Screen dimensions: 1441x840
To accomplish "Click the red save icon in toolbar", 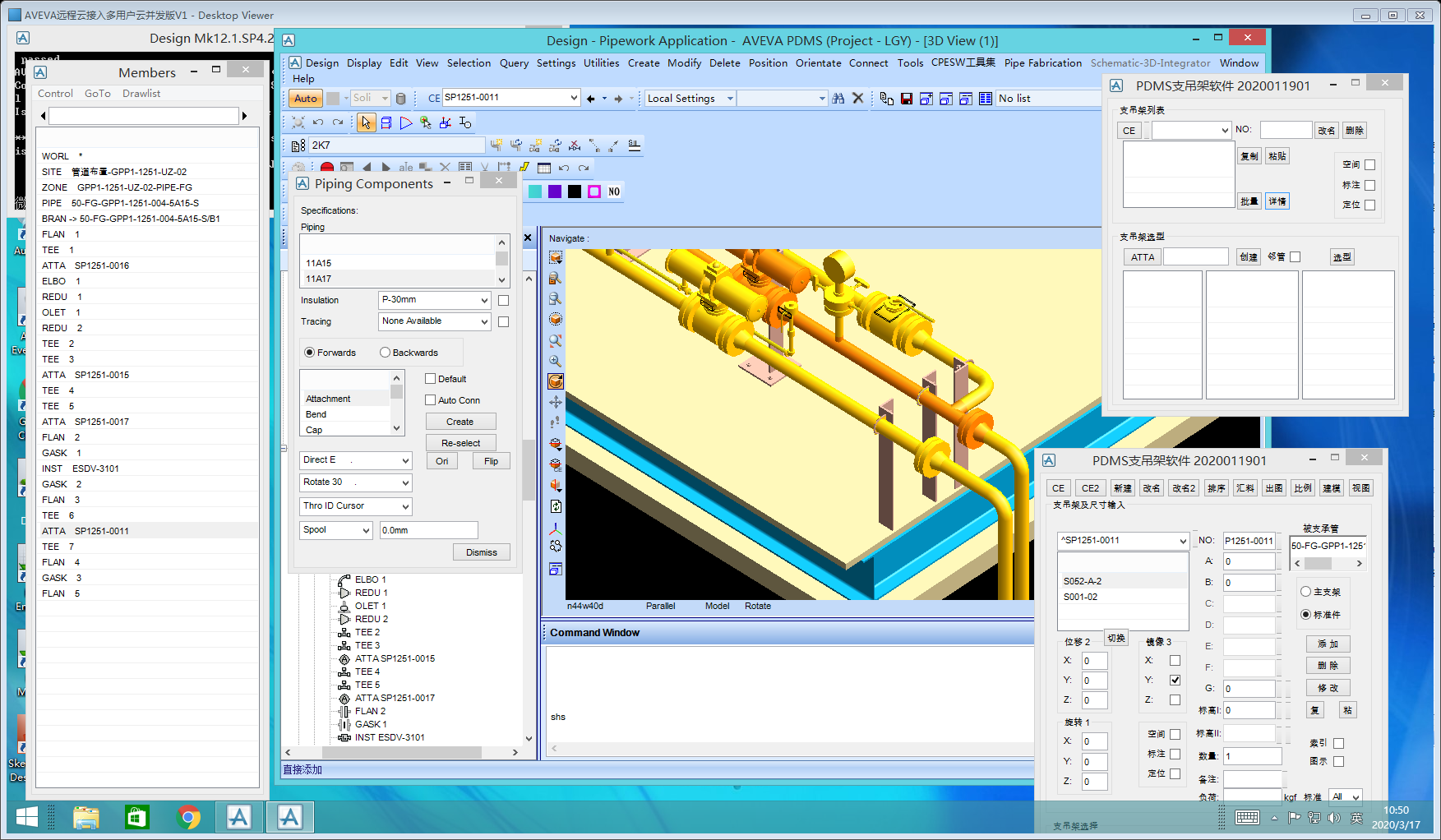I will [x=906, y=99].
